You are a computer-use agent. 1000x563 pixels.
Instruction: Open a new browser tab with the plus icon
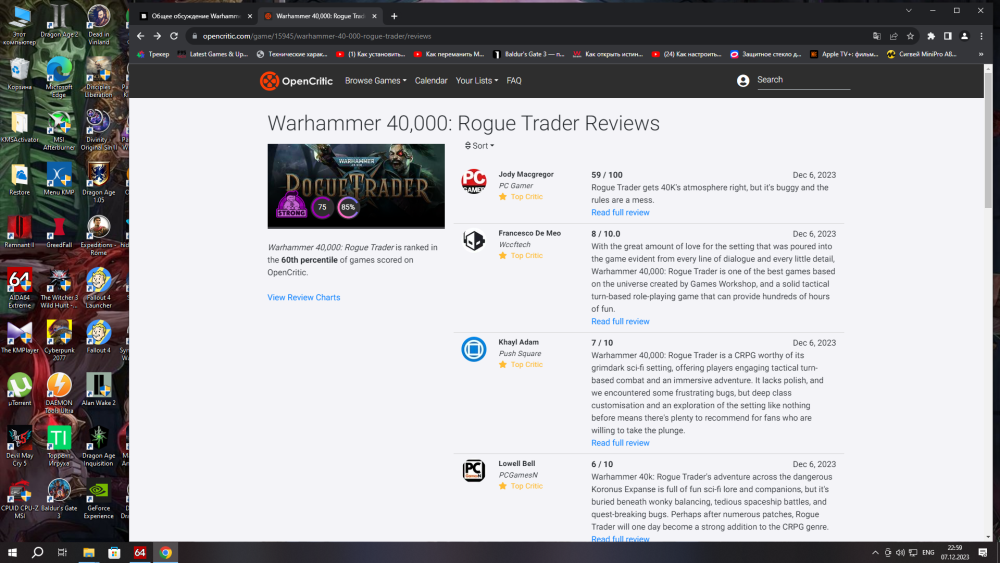pos(394,16)
